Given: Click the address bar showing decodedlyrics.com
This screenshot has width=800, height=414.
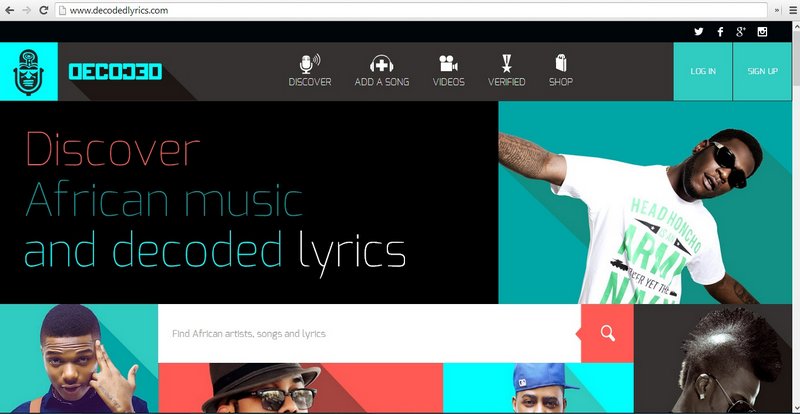Looking at the screenshot, I should tap(400, 10).
